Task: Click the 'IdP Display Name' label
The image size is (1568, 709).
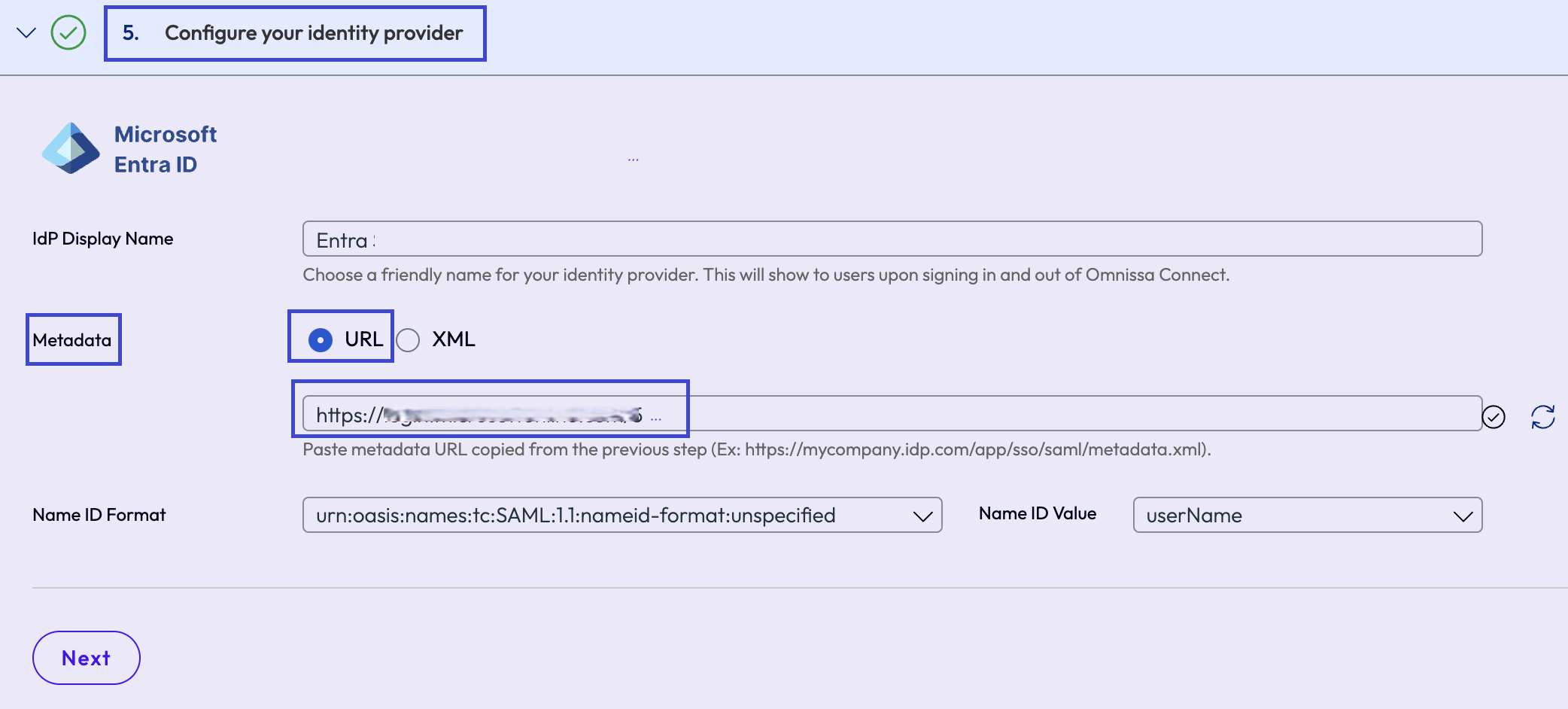Action: click(x=103, y=239)
